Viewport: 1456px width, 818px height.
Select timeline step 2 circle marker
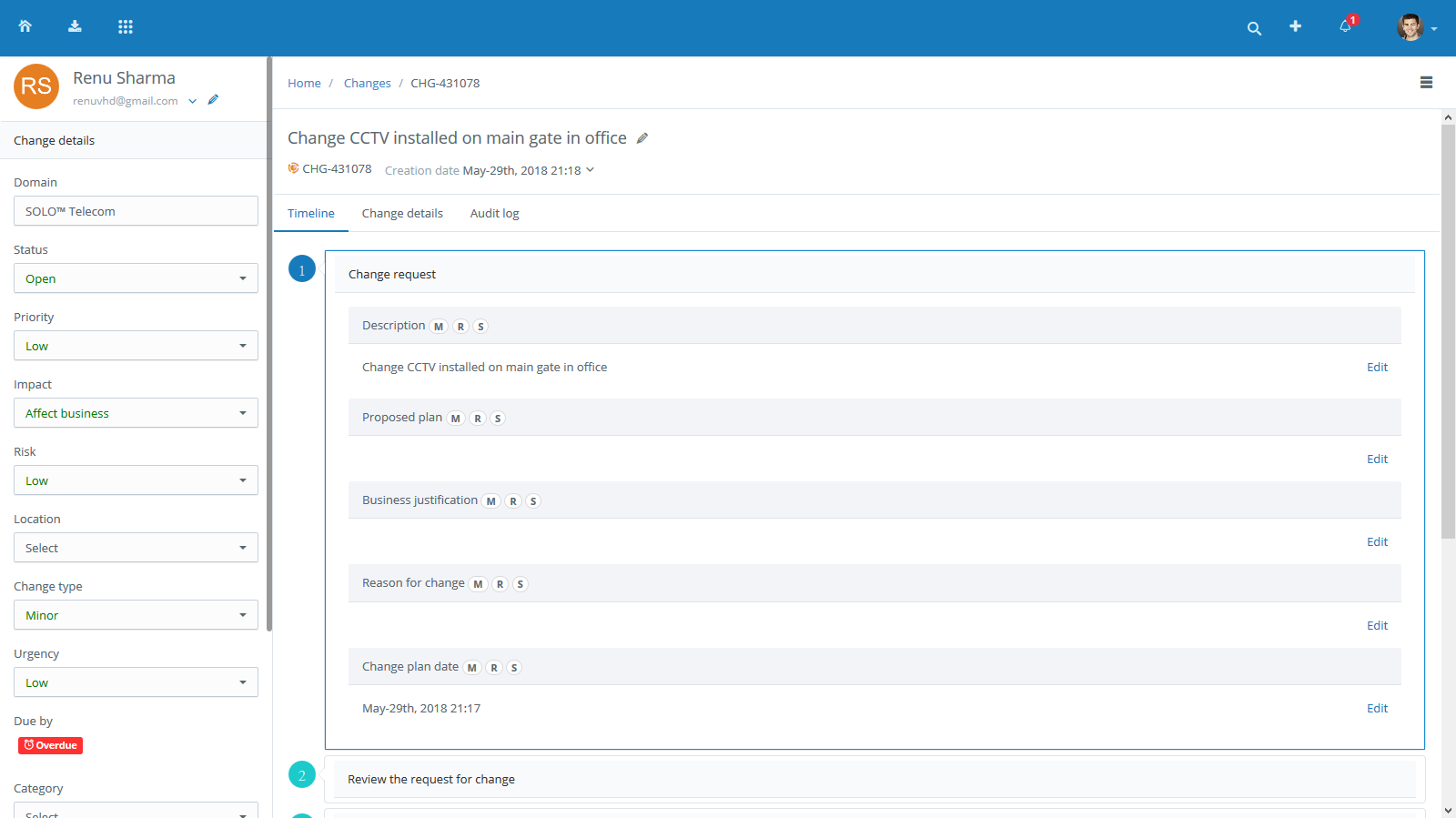(302, 774)
